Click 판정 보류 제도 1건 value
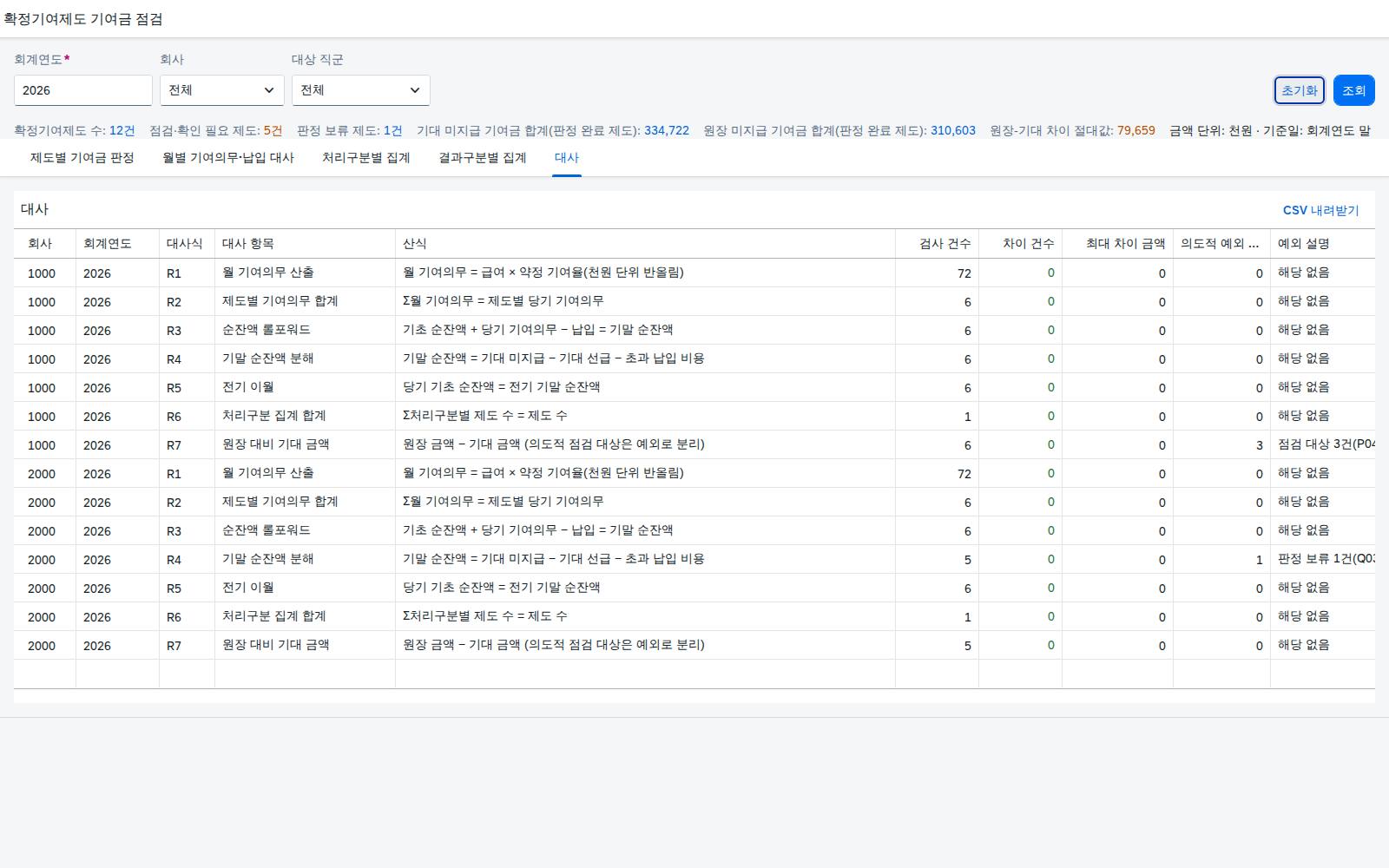Image resolution: width=1389 pixels, height=868 pixels. coord(393,130)
